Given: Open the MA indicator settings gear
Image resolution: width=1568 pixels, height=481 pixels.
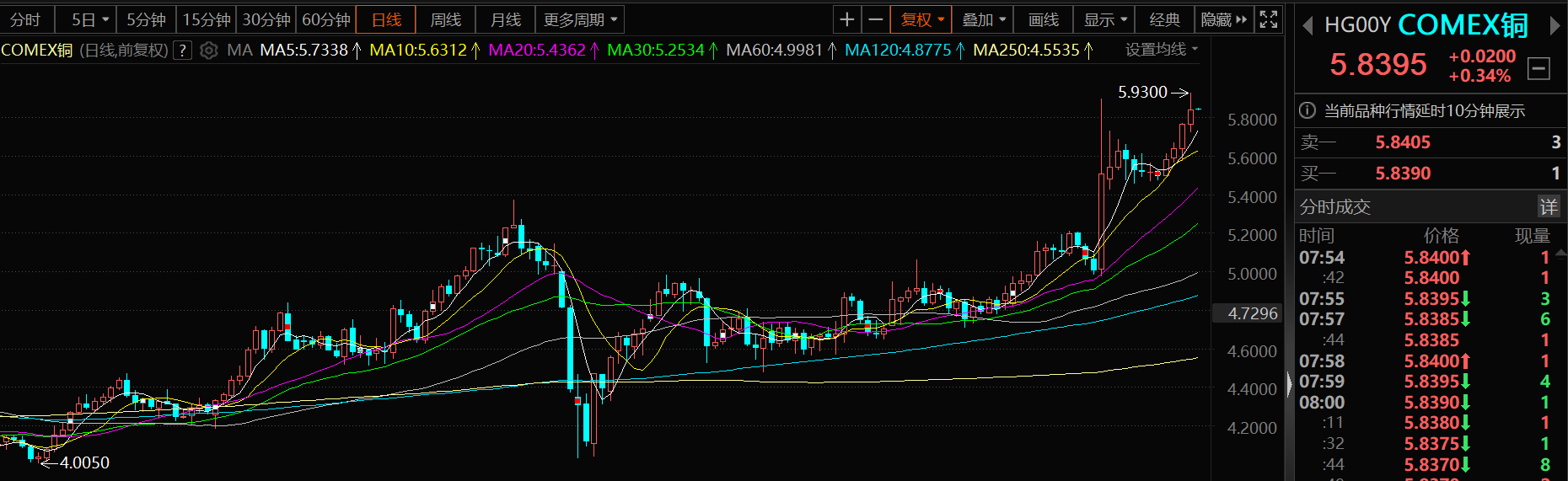Looking at the screenshot, I should pyautogui.click(x=209, y=51).
